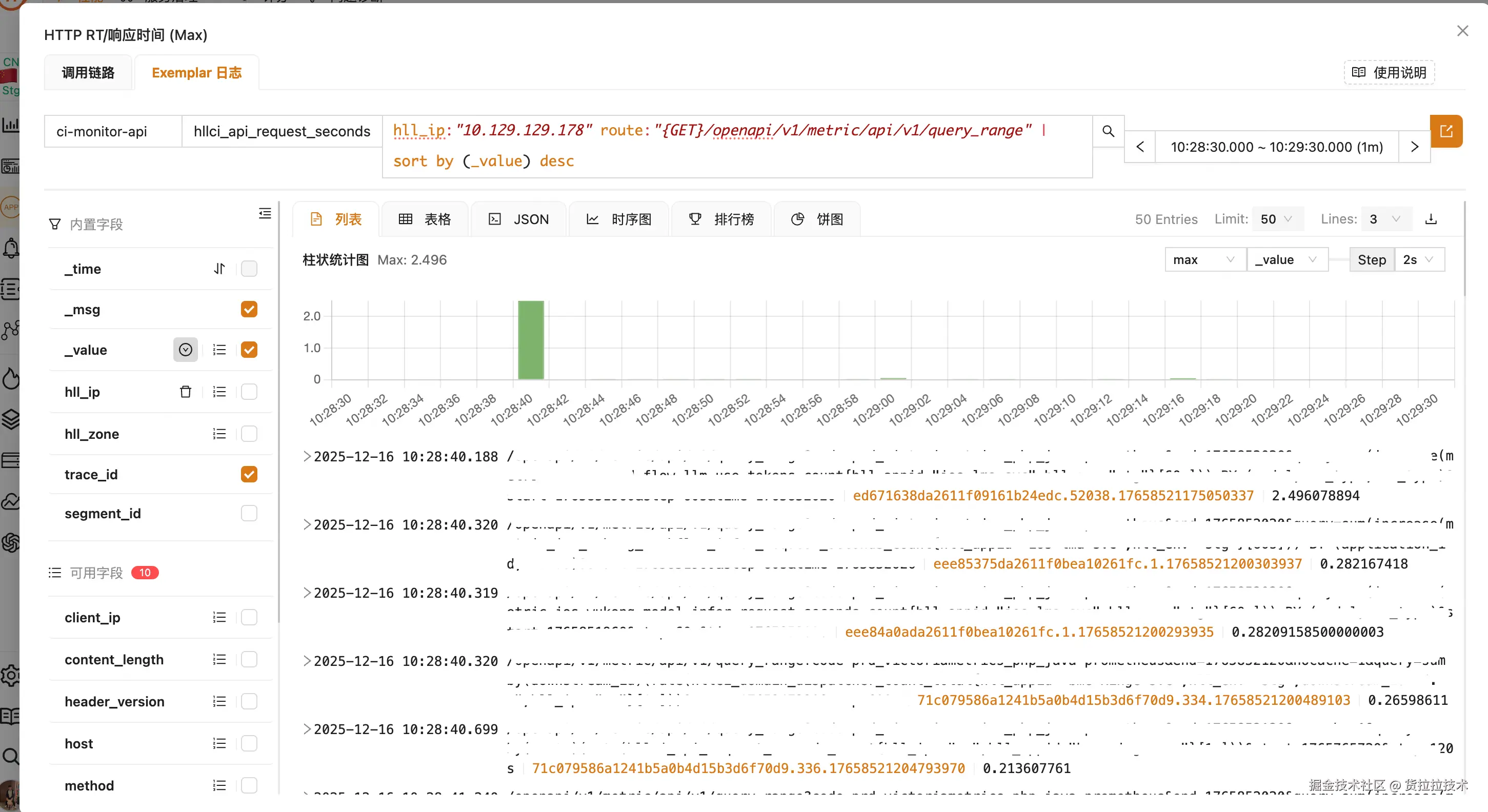Enable the segment_id field checkbox
This screenshot has width=1488, height=812.
[249, 514]
